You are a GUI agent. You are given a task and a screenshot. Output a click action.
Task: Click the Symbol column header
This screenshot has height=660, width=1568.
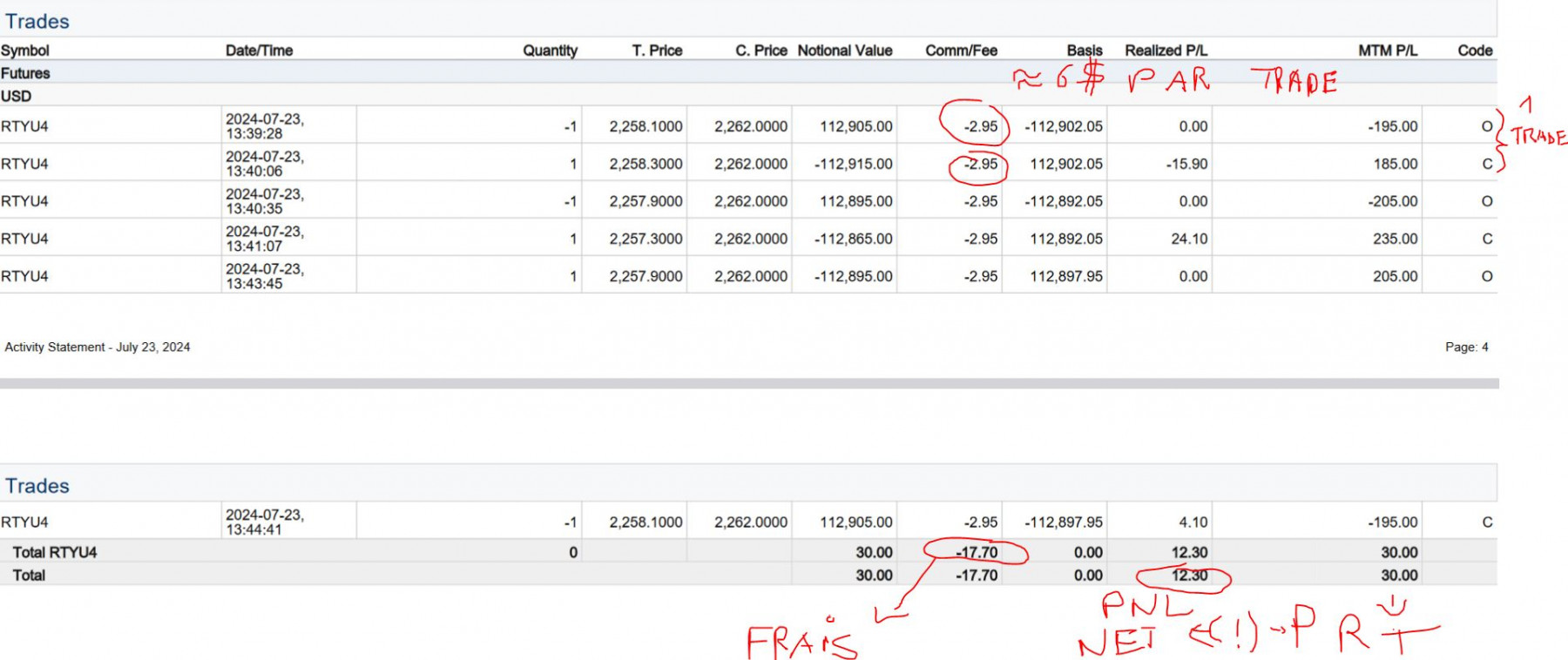pos(25,51)
